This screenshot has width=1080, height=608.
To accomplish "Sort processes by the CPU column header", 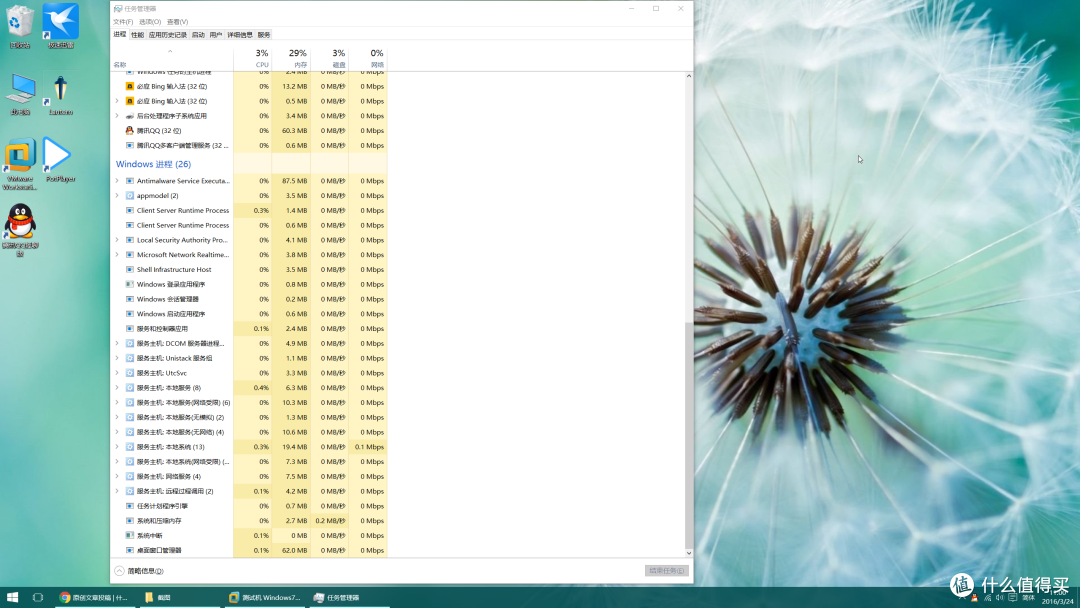I will coord(253,59).
